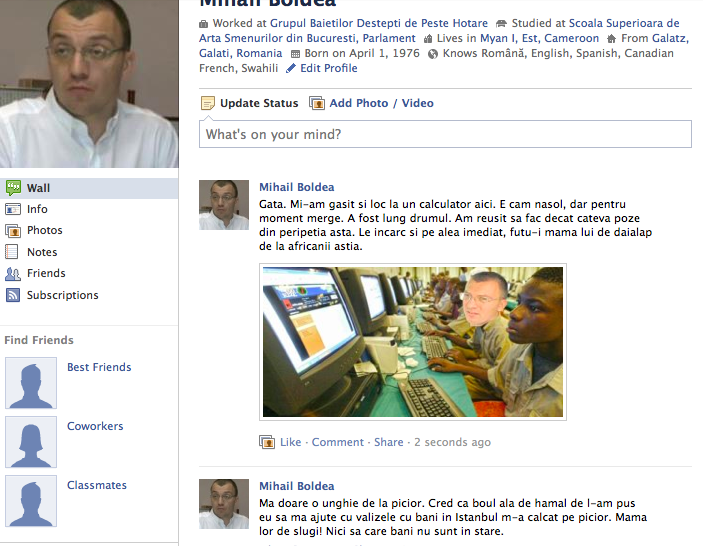This screenshot has height=546, width=703.
Task: Share the internet cafe photo post
Action: point(389,442)
